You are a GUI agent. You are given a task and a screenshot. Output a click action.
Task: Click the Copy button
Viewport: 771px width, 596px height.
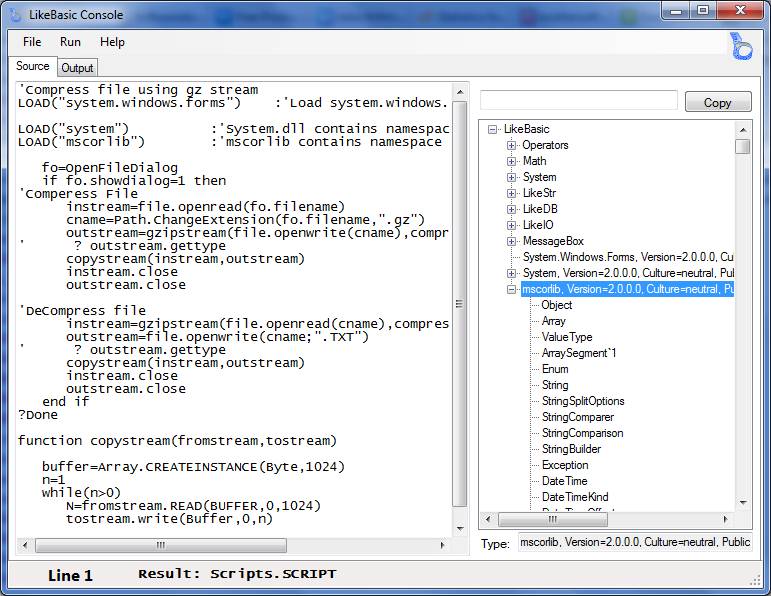718,102
